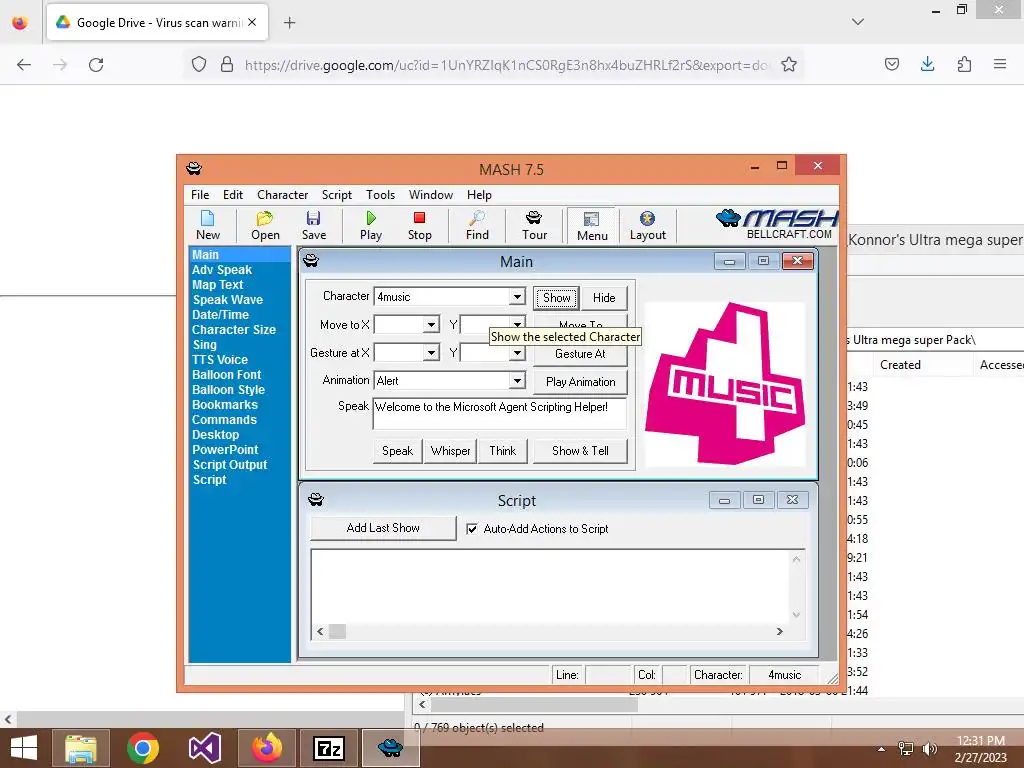Click the Script window vertical scroll down arrow
The width and height of the screenshot is (1024, 768).
click(796, 615)
